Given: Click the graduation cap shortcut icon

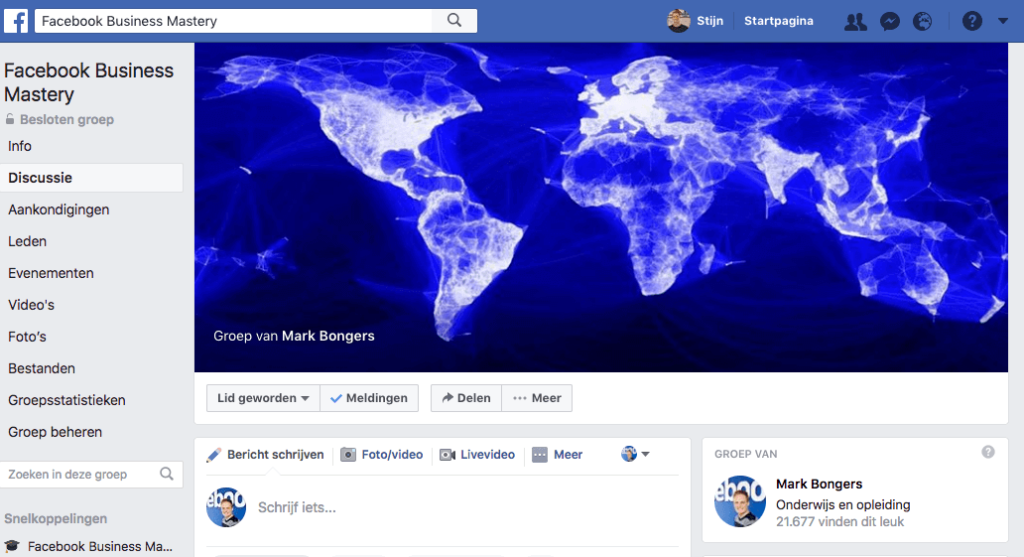Looking at the screenshot, I should pos(12,546).
